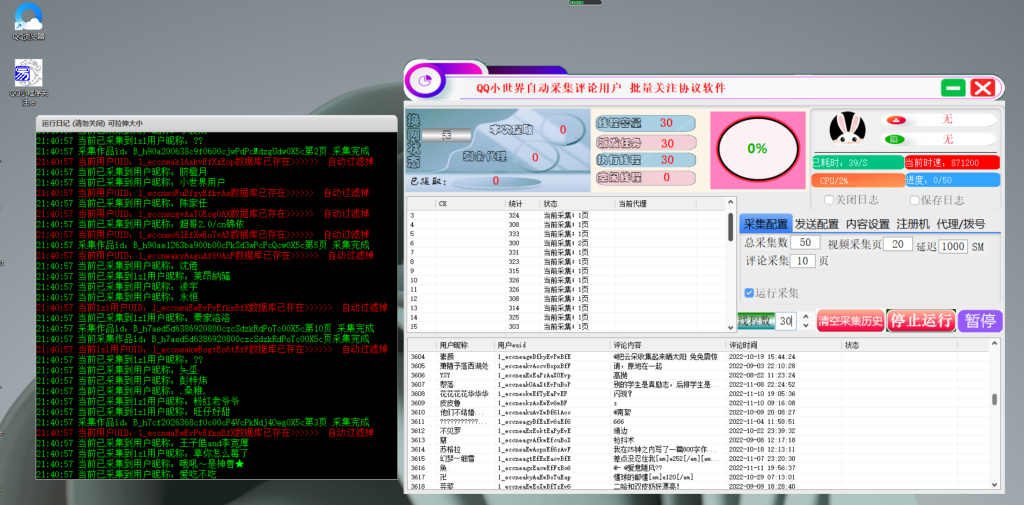Open the QQ Browser desktop shortcut
This screenshot has height=505, width=1024.
coord(28,20)
